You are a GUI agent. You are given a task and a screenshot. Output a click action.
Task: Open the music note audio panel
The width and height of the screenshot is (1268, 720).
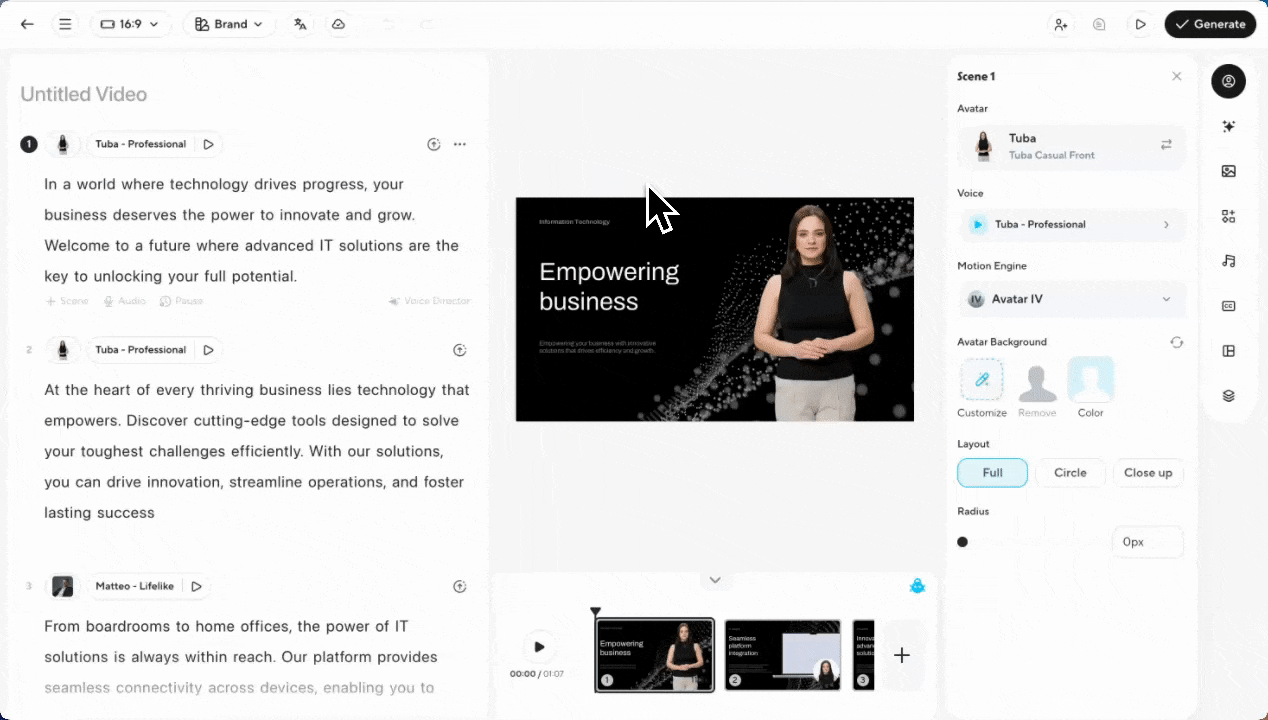pos(1228,261)
